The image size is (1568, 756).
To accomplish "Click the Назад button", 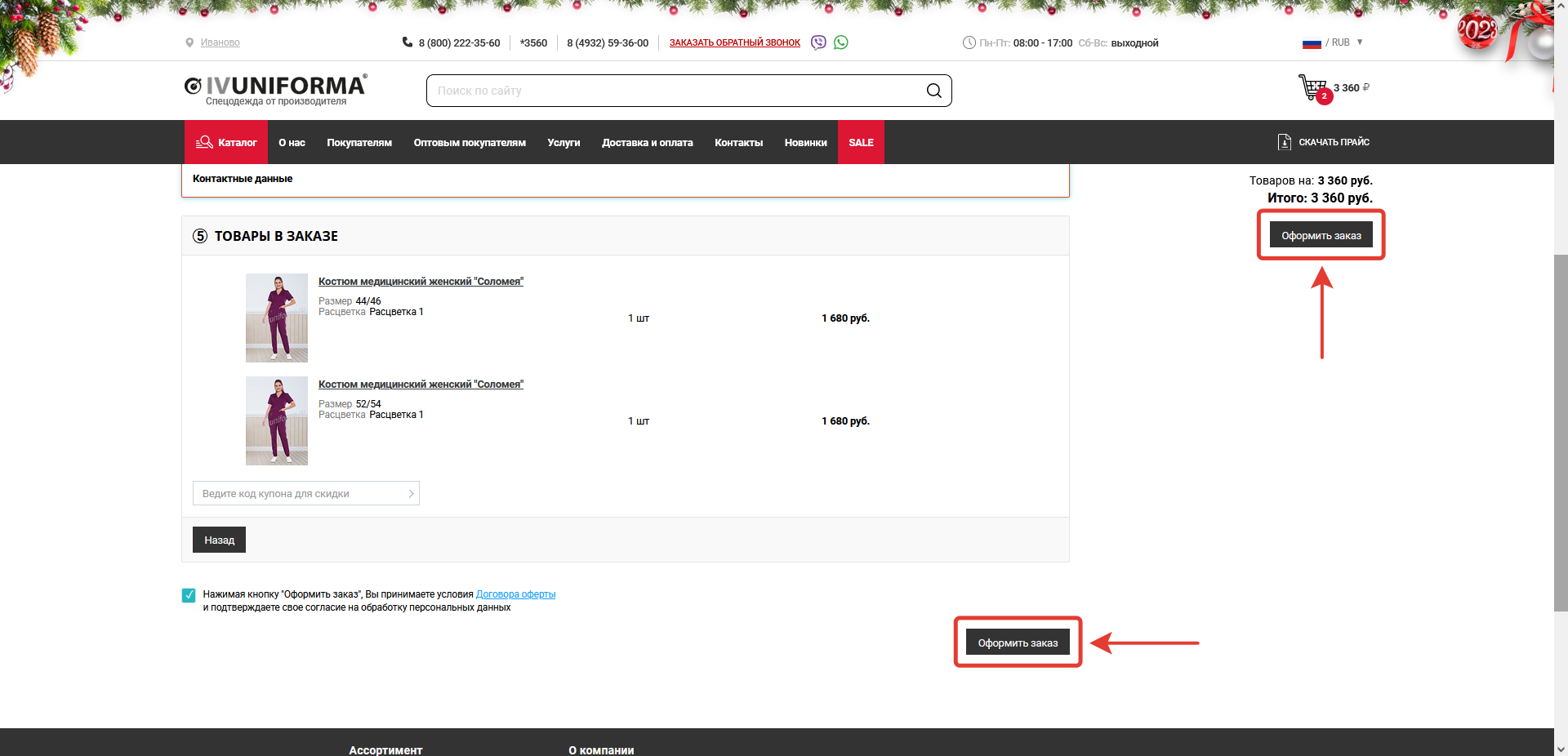I will 219,540.
